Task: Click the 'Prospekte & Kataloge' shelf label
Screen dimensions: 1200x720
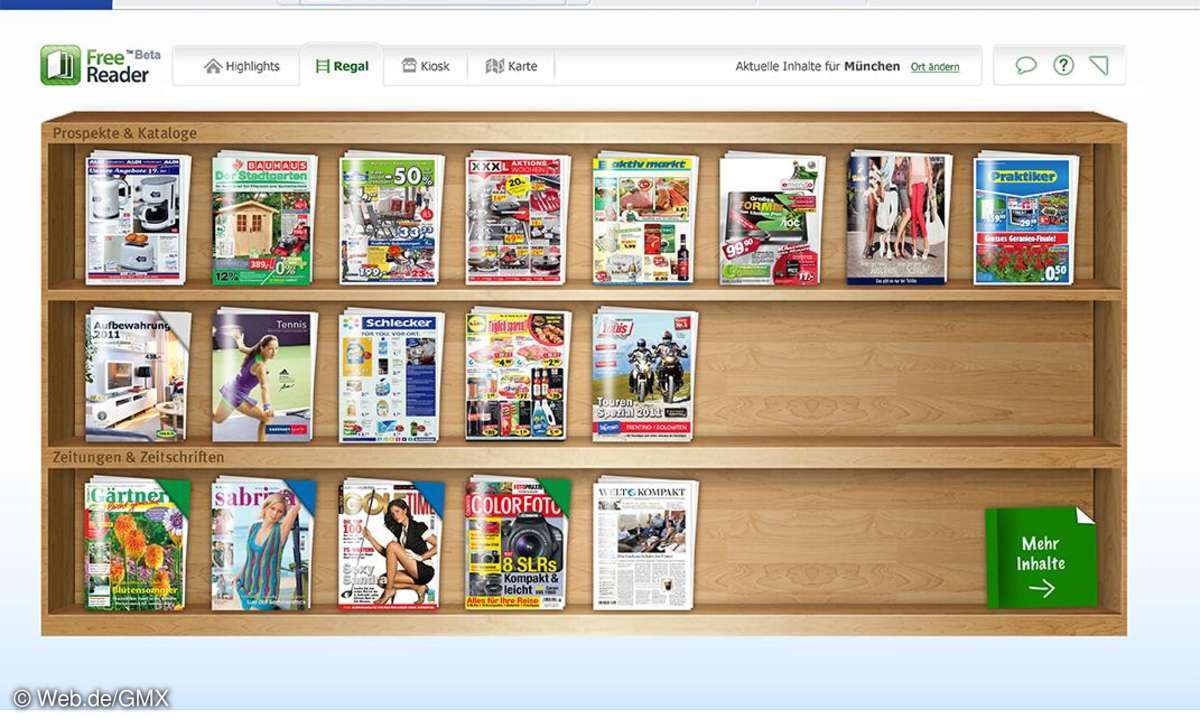Action: [x=125, y=132]
